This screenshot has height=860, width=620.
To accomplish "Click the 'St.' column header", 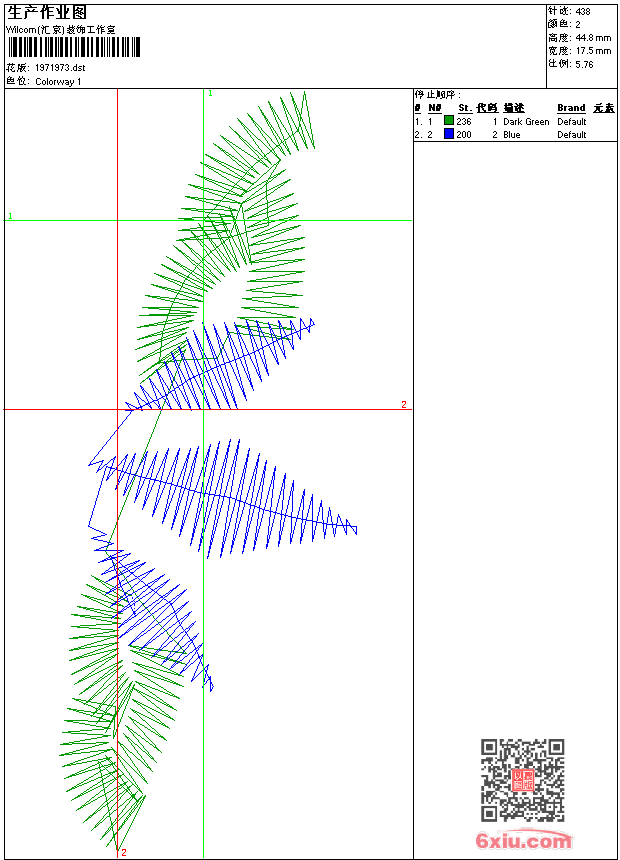I will pyautogui.click(x=465, y=108).
